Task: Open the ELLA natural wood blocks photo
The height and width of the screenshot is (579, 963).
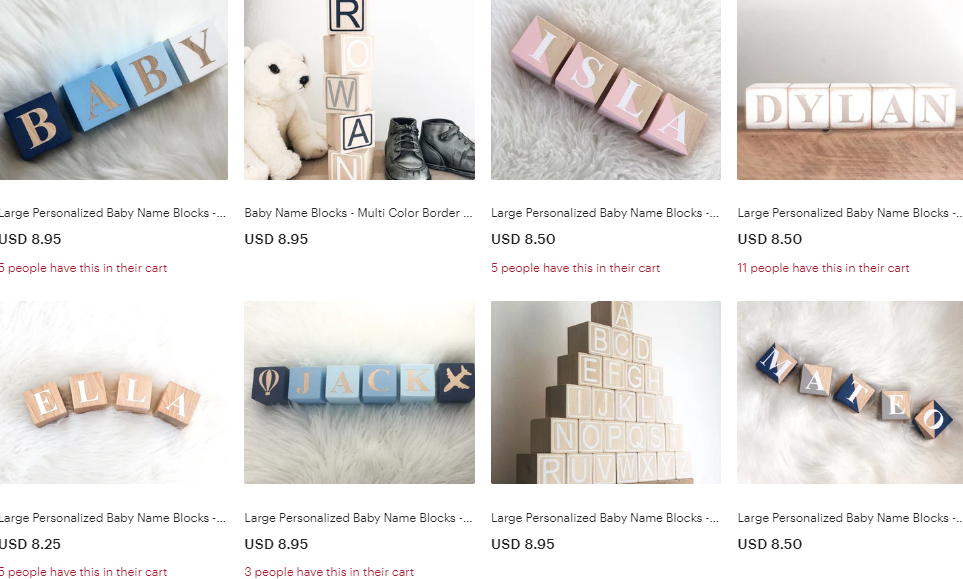Action: coord(114,392)
